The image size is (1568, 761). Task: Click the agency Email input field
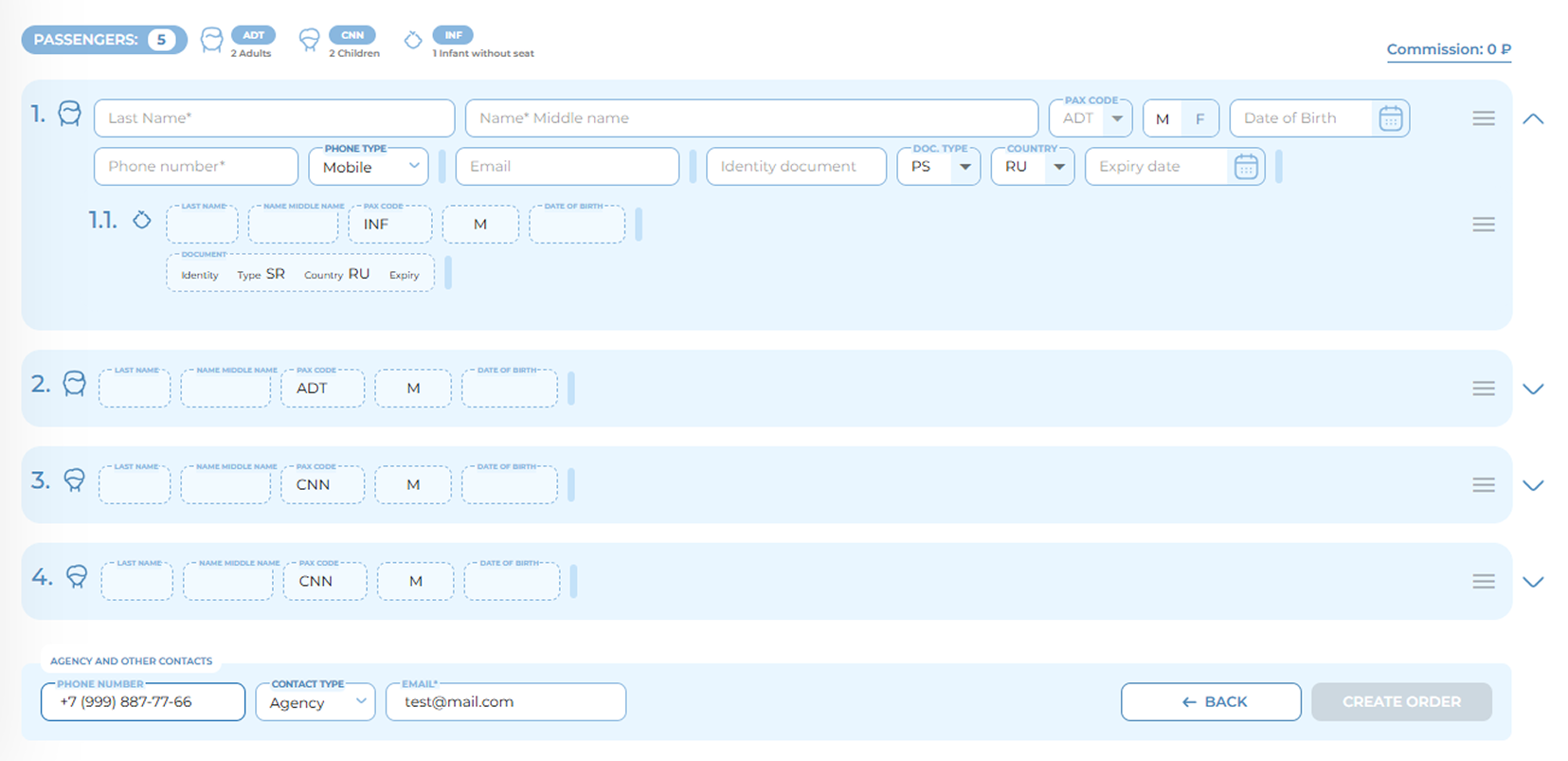coord(506,702)
